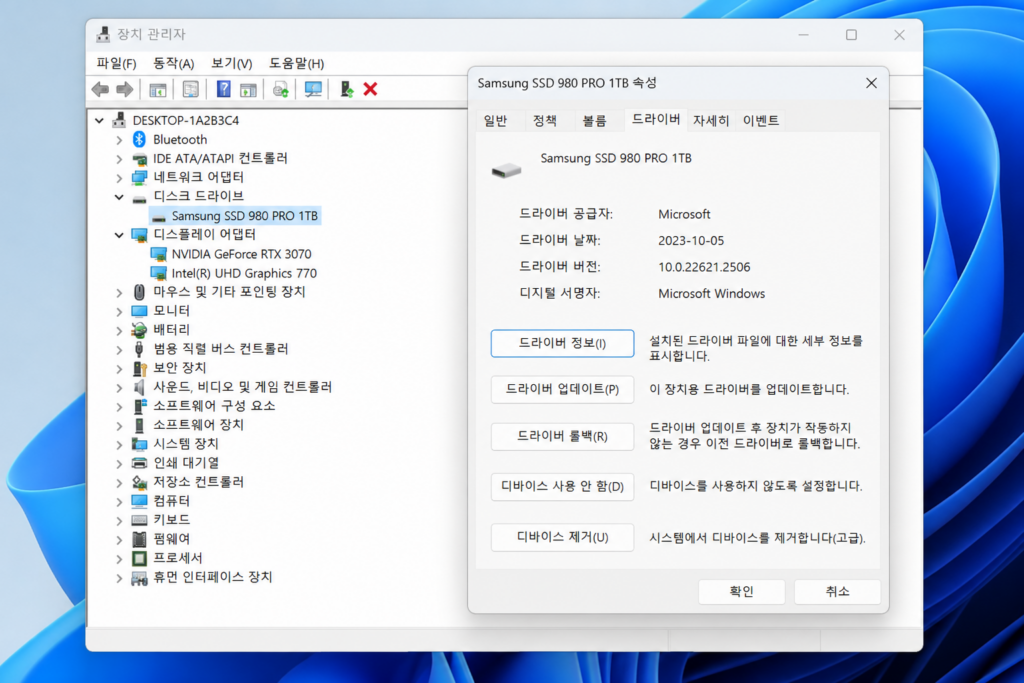The height and width of the screenshot is (683, 1024).
Task: Click the 디스크 드라이브 category icon
Action: coord(139,197)
